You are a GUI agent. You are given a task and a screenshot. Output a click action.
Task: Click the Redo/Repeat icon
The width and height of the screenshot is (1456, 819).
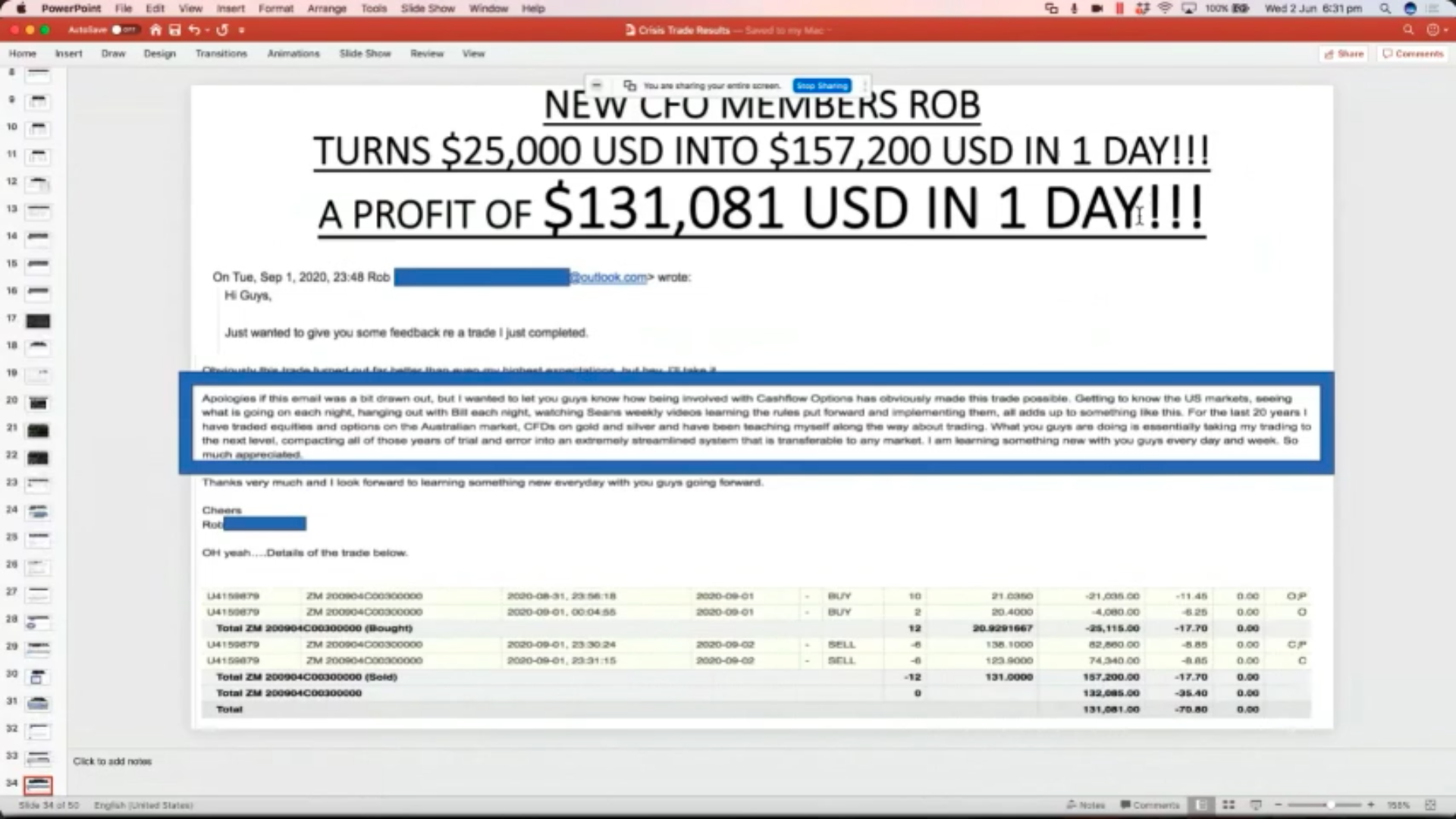[x=222, y=30]
